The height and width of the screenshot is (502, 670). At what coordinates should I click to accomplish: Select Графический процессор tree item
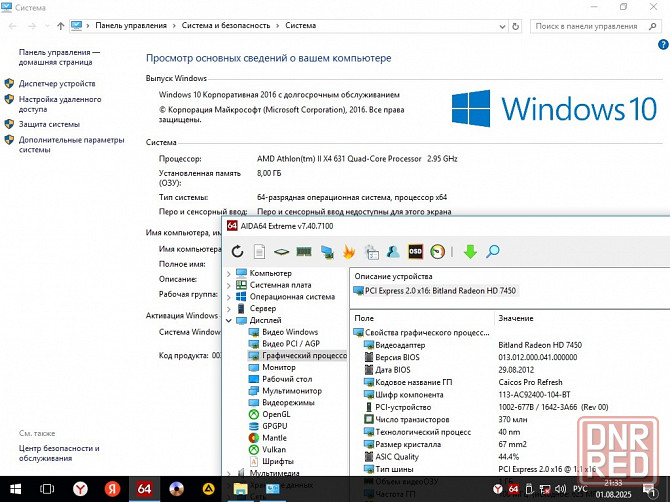click(304, 355)
